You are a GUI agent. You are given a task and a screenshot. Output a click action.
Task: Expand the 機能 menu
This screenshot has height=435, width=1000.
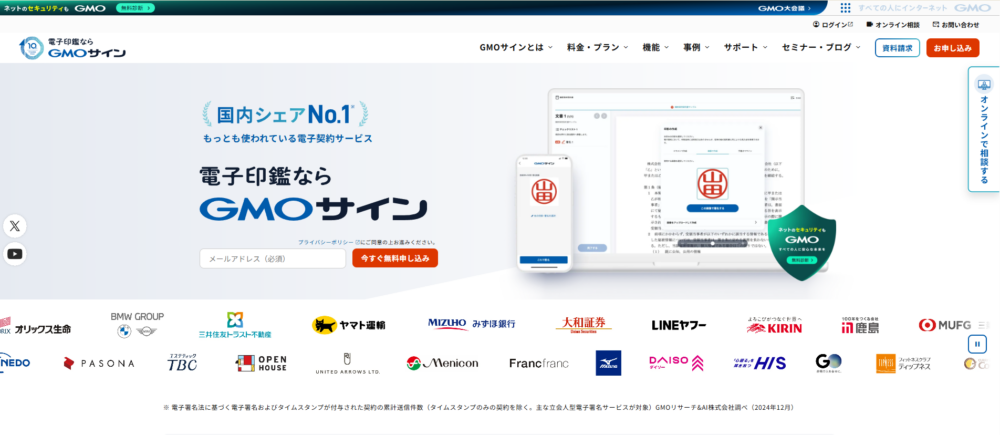pos(656,47)
